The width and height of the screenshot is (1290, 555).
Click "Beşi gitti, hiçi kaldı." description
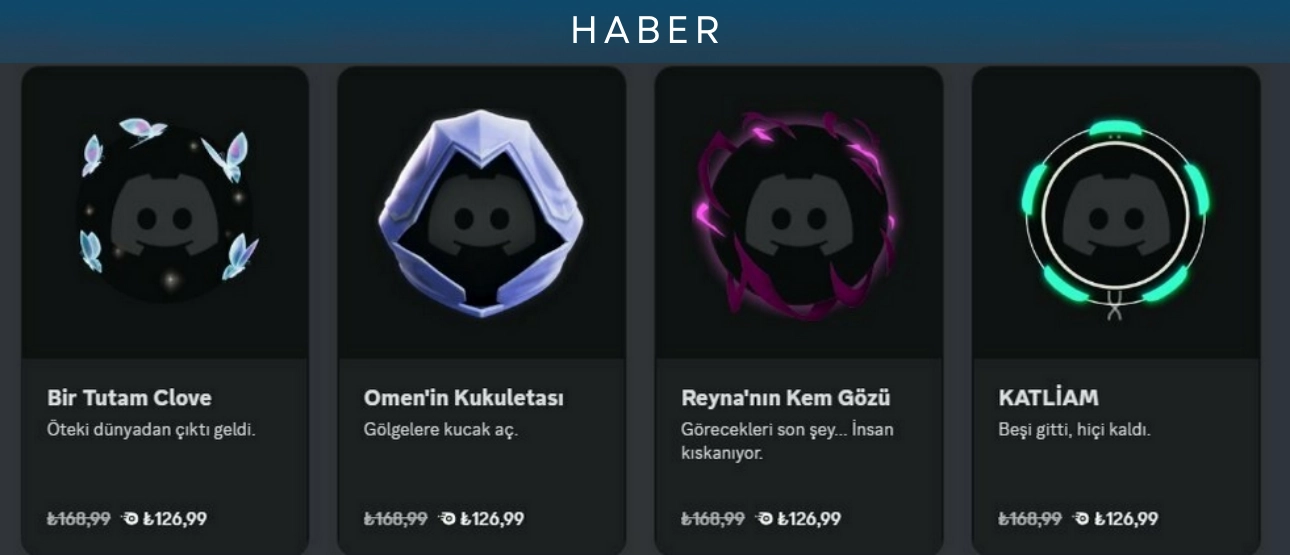pos(1075,430)
